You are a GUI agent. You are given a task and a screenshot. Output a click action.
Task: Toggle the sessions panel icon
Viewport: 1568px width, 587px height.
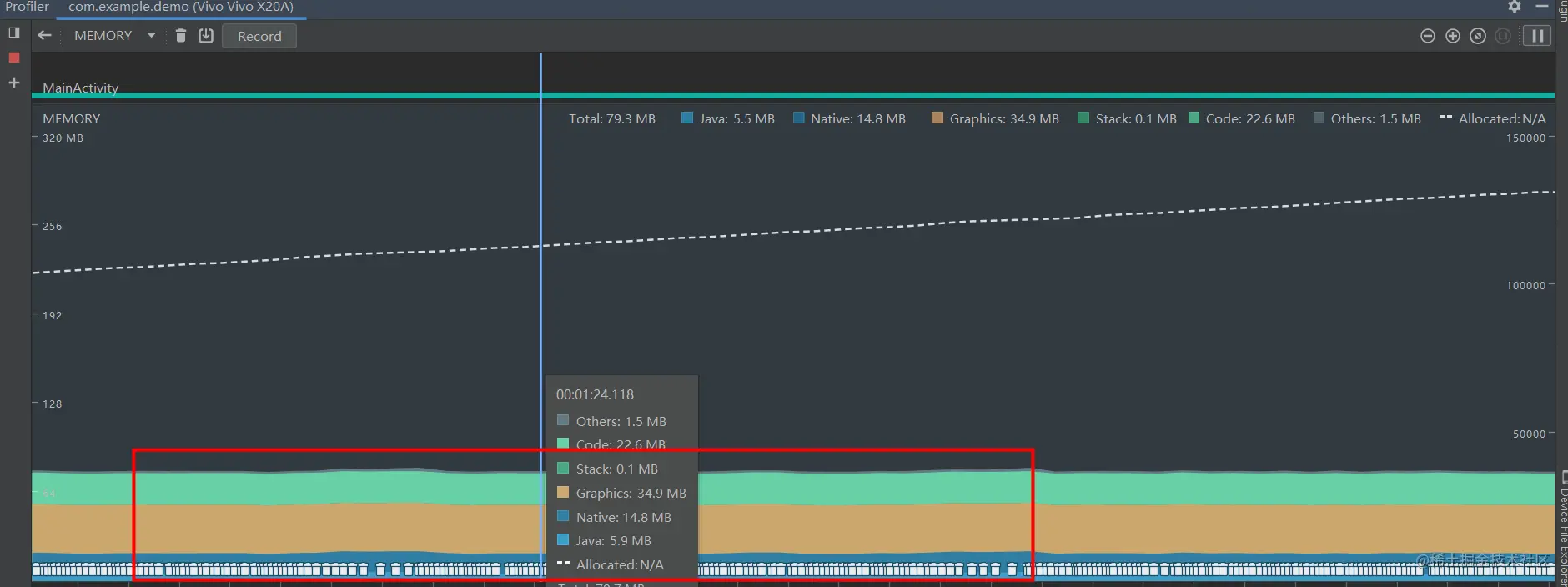(13, 33)
